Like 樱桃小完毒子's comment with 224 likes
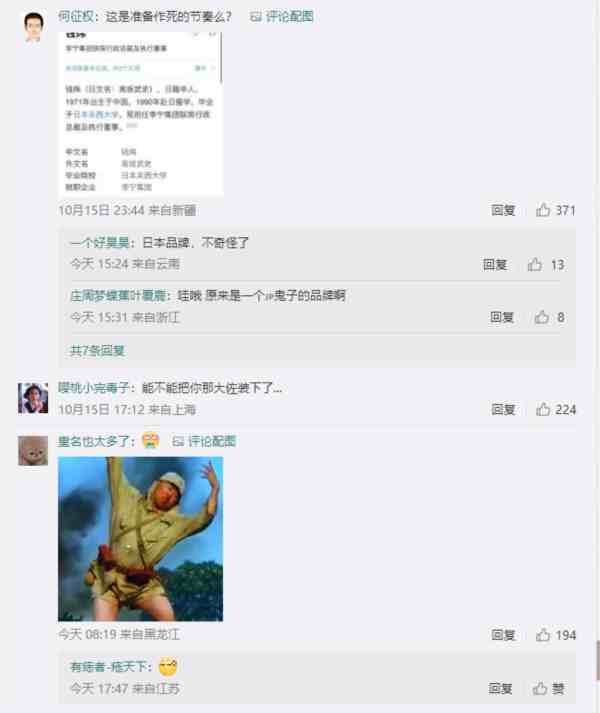This screenshot has width=600, height=713. (555, 409)
